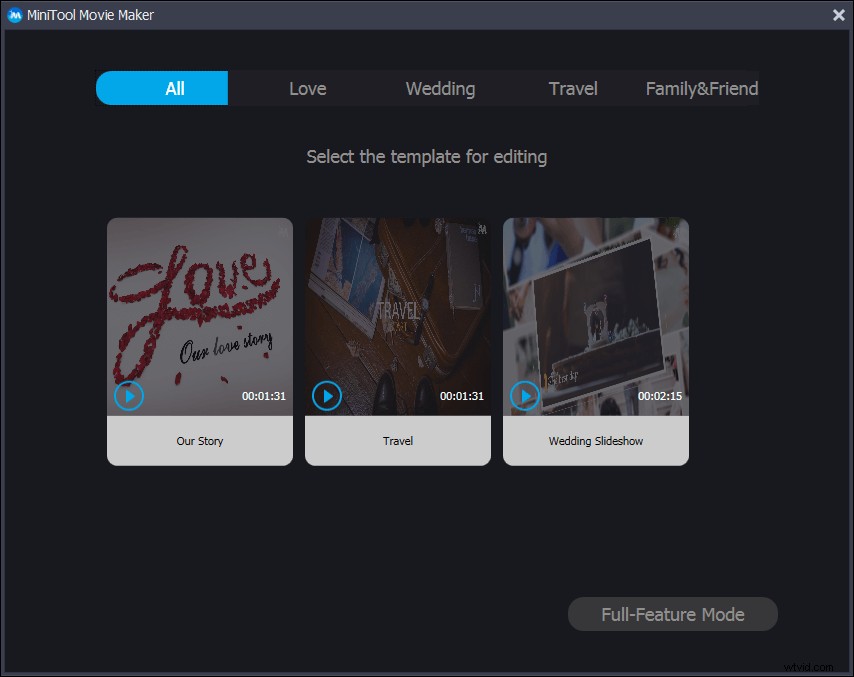The width and height of the screenshot is (854, 677).
Task: Click the MiniTool Movie Maker logo icon
Action: point(14,14)
